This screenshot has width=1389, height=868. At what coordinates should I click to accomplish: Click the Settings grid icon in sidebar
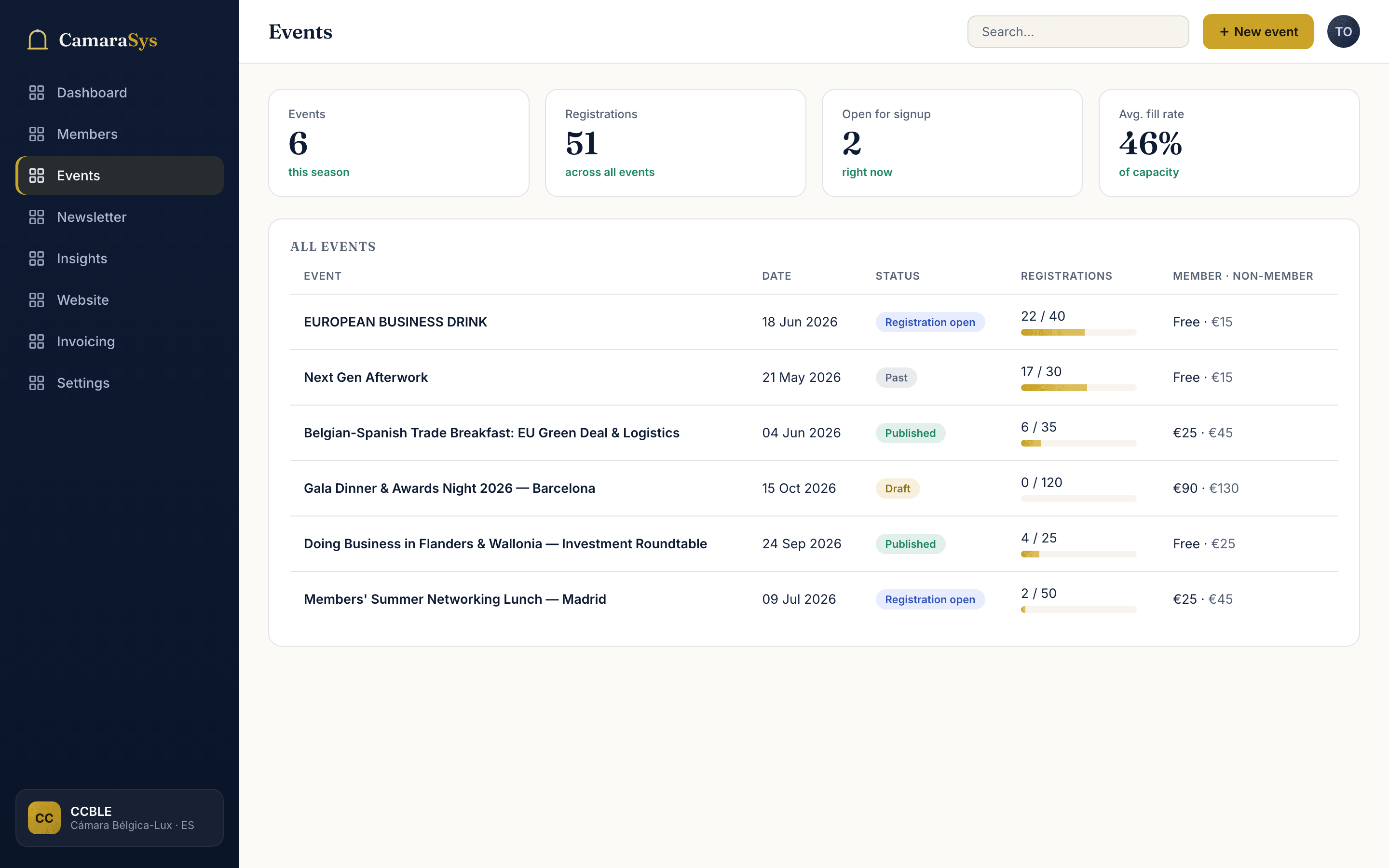pyautogui.click(x=37, y=383)
